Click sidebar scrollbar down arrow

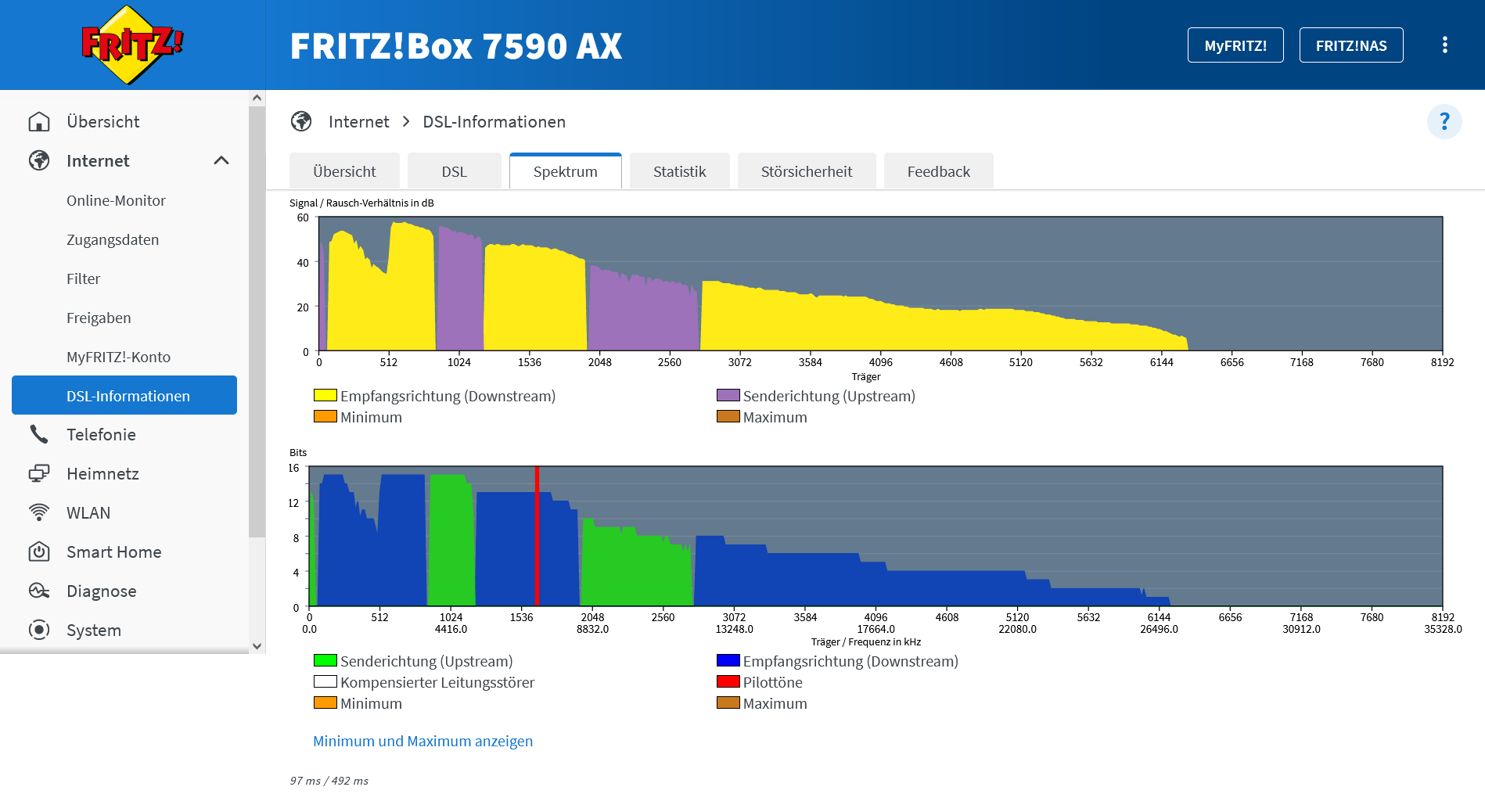click(257, 646)
